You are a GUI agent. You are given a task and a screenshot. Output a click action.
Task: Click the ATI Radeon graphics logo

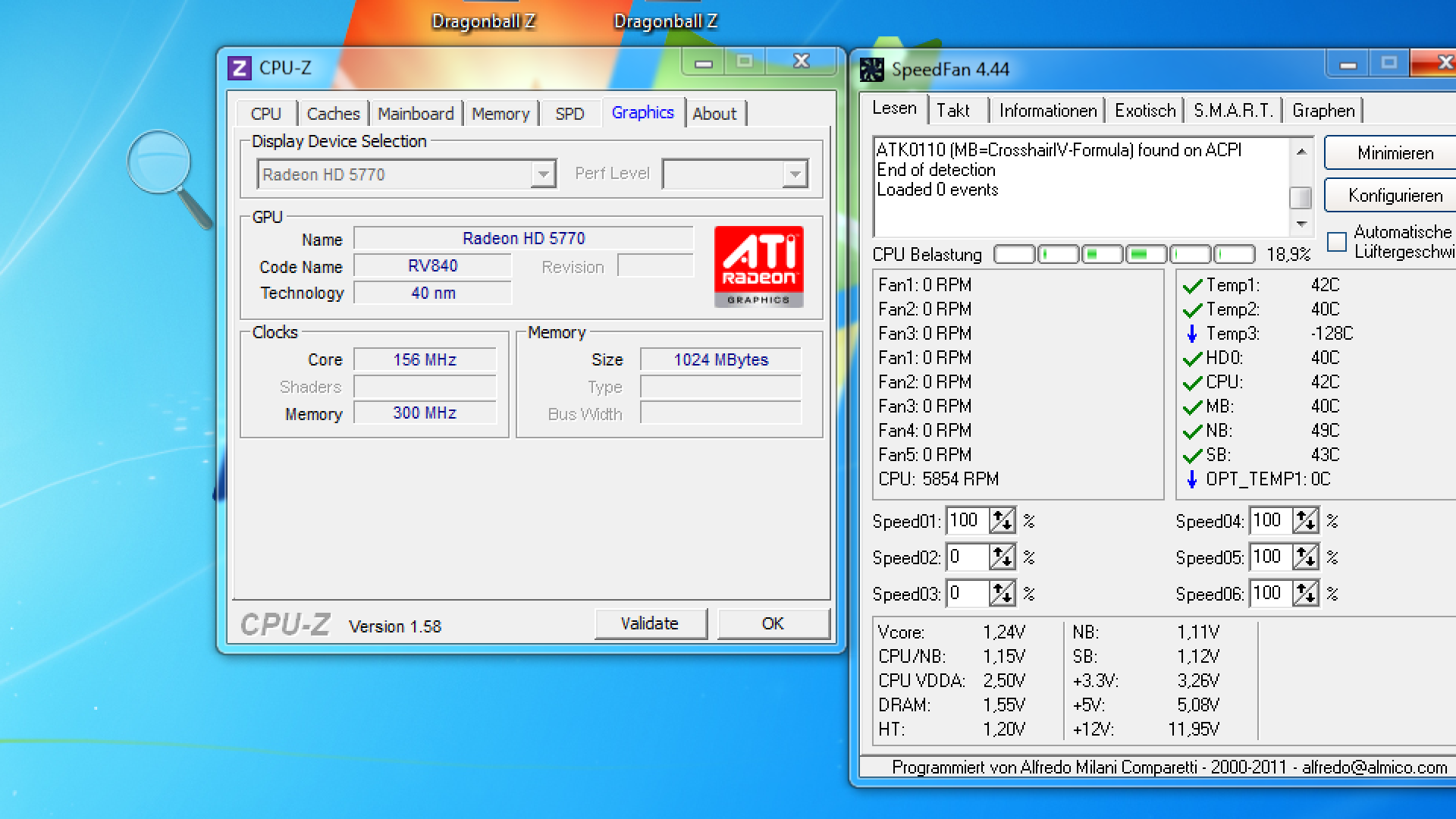click(758, 266)
